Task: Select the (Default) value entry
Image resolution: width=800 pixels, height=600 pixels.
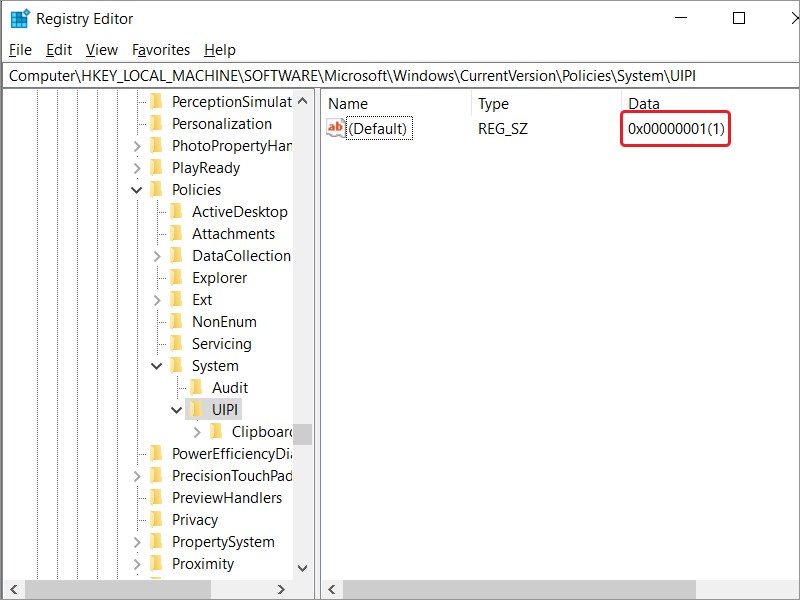Action: pyautogui.click(x=379, y=129)
